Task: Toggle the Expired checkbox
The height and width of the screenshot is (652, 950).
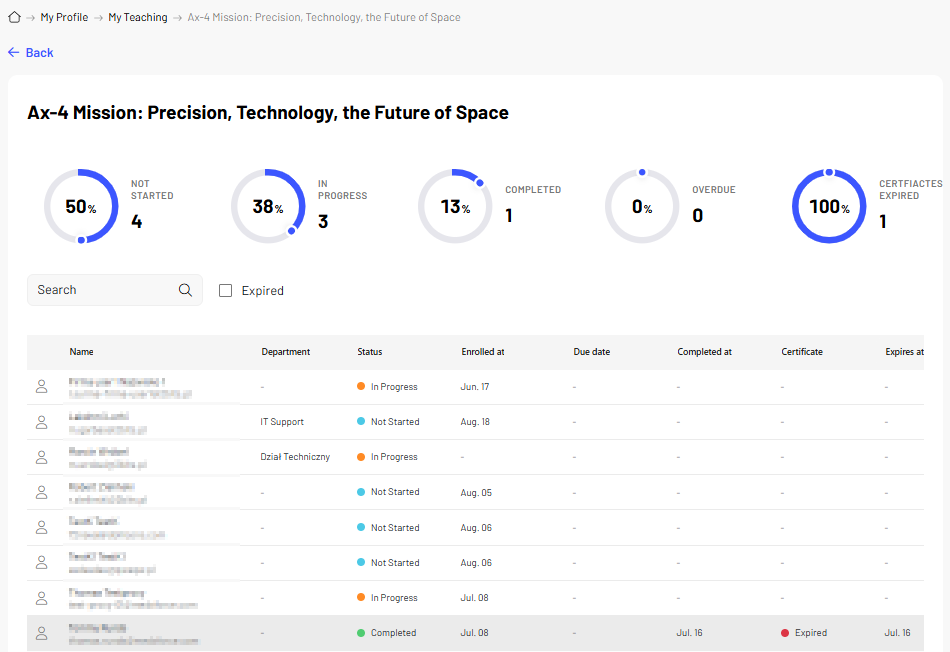Action: coord(225,291)
